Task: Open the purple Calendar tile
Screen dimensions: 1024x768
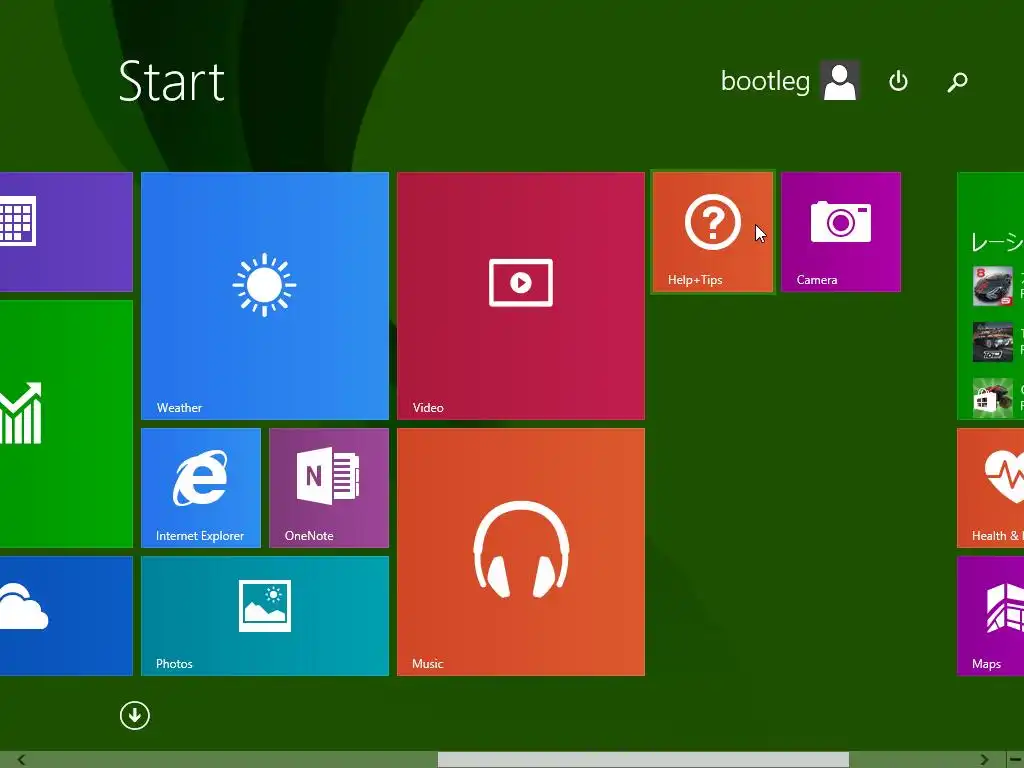Action: pyautogui.click(x=66, y=232)
